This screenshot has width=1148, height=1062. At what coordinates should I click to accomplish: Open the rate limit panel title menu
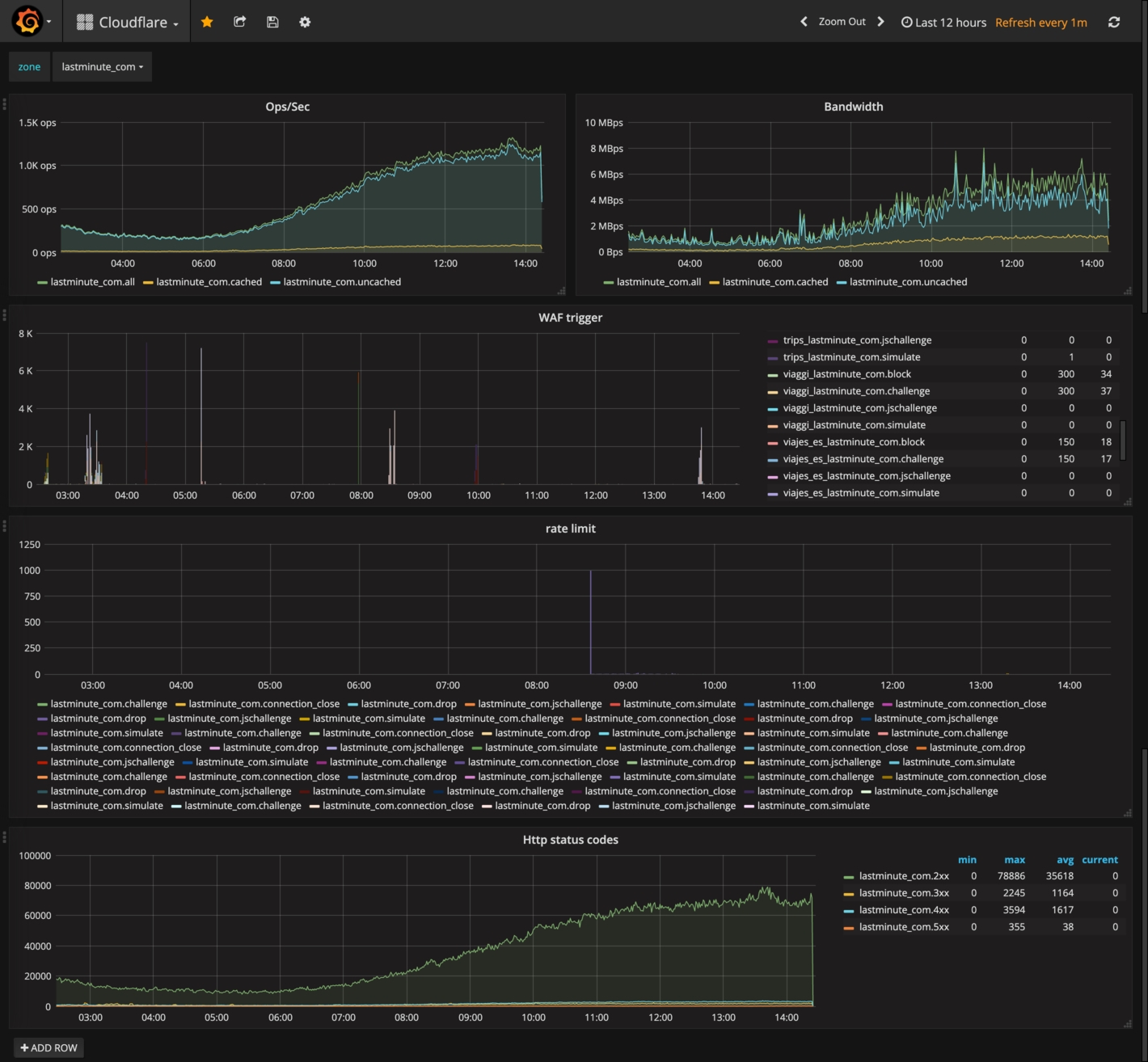570,529
